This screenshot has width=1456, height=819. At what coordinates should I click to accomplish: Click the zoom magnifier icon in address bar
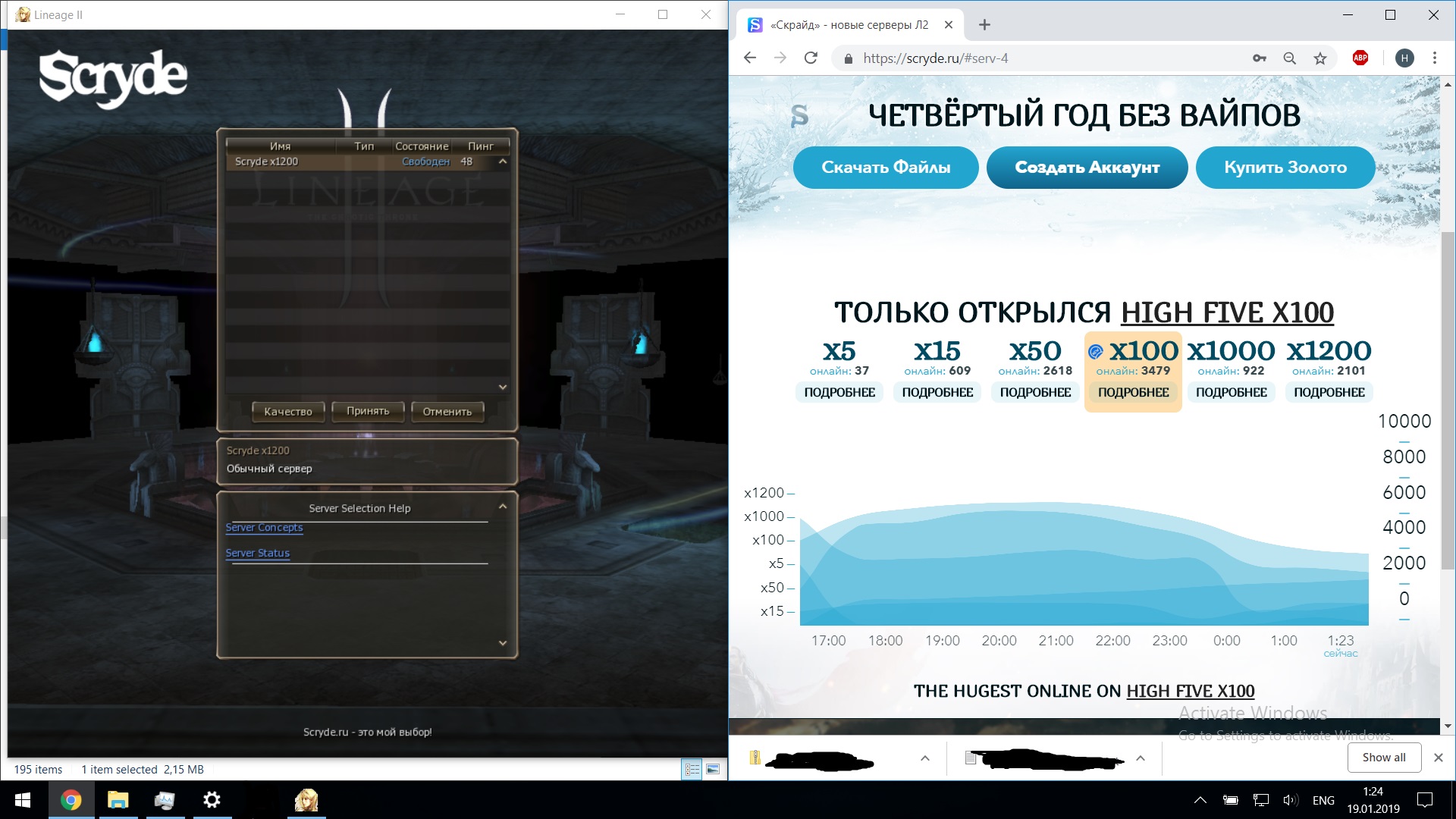pyautogui.click(x=1289, y=58)
